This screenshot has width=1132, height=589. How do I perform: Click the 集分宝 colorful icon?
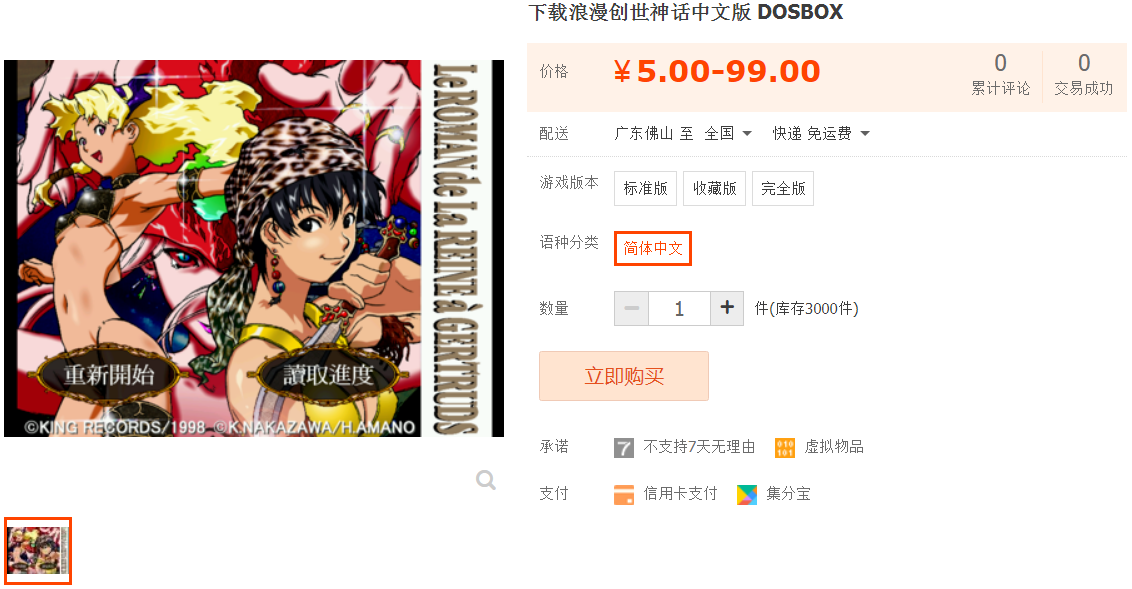pos(746,494)
